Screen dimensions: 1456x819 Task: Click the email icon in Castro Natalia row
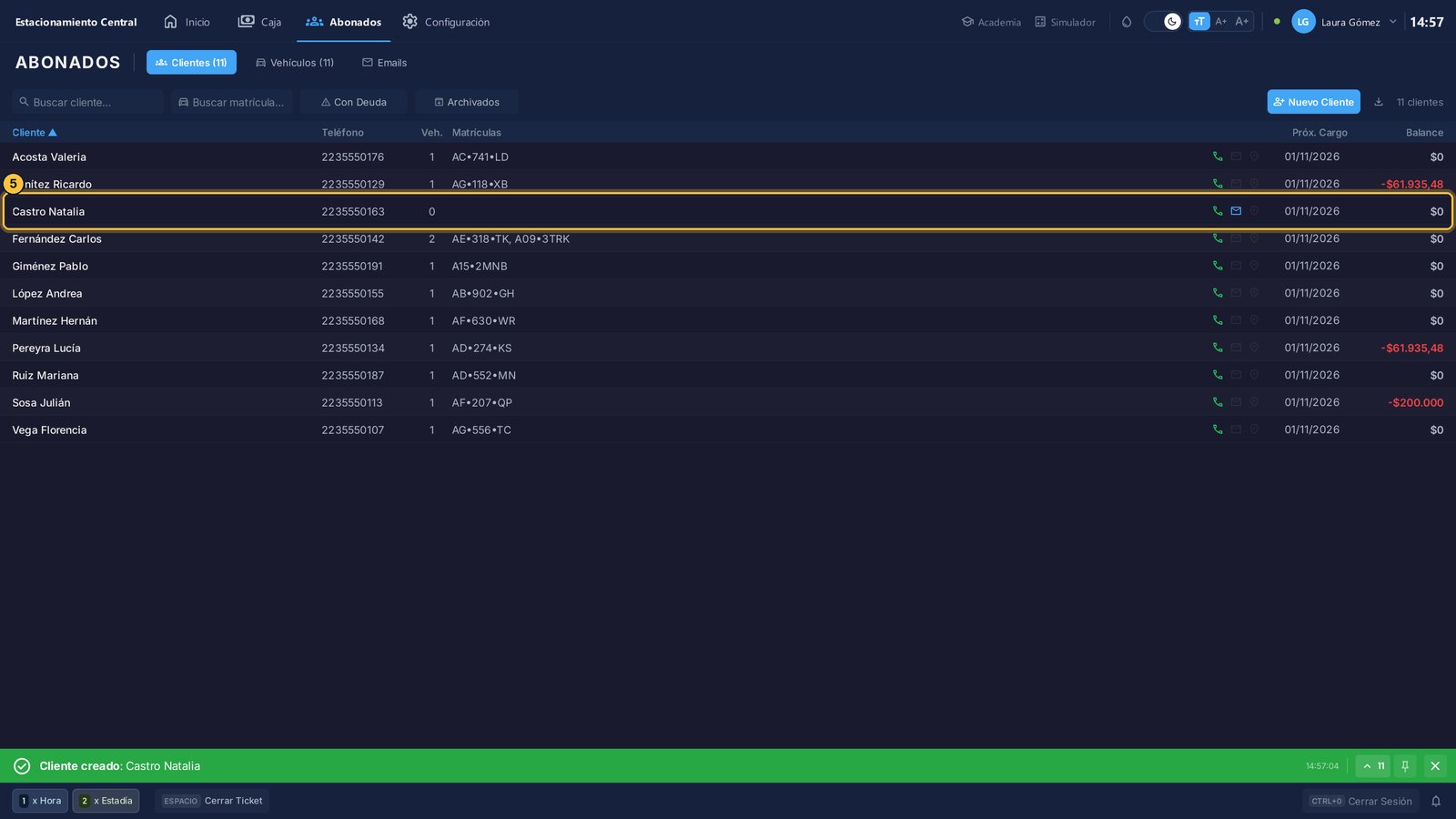point(1236,211)
